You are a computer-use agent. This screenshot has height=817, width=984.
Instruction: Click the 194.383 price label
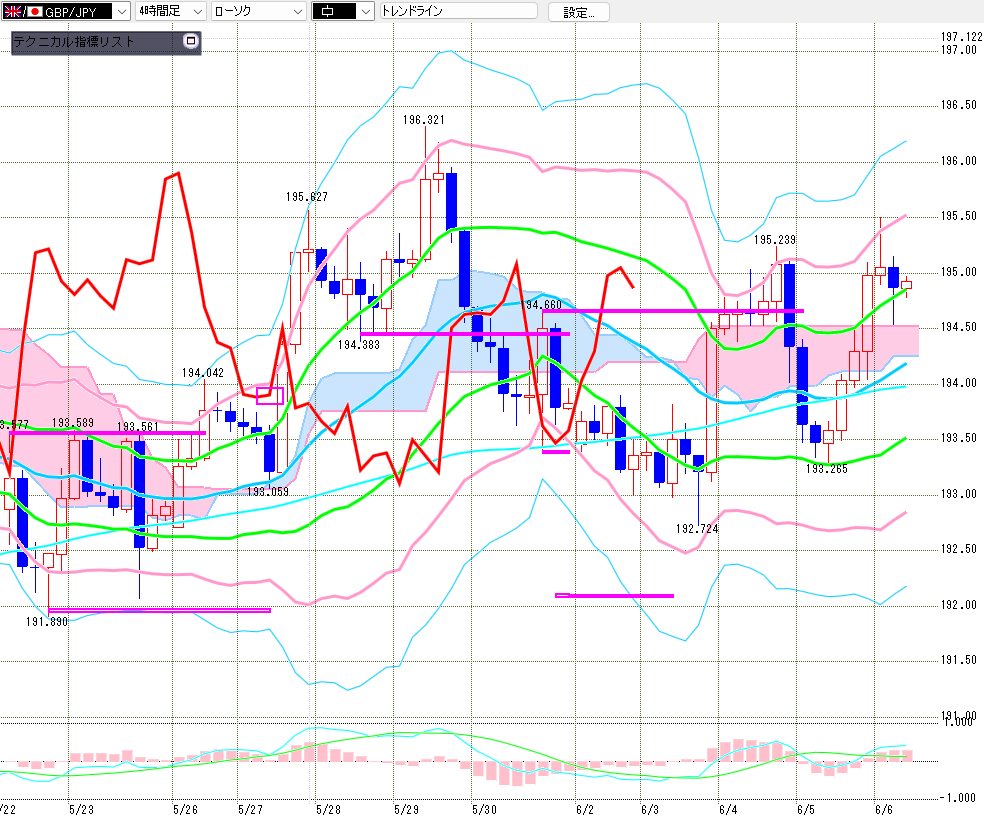tap(358, 344)
